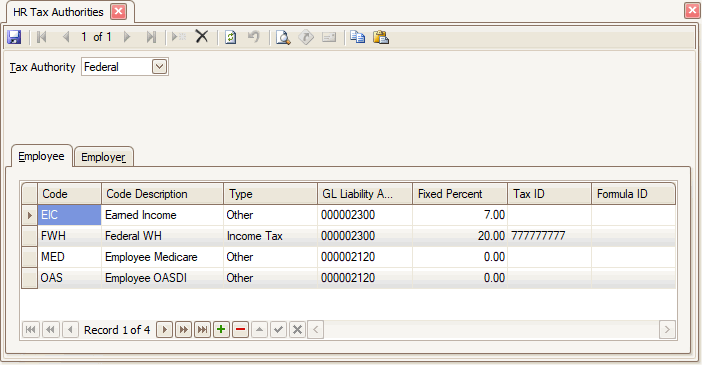Click the Income Tax type cell
Screen dimensions: 702x365
[270, 236]
